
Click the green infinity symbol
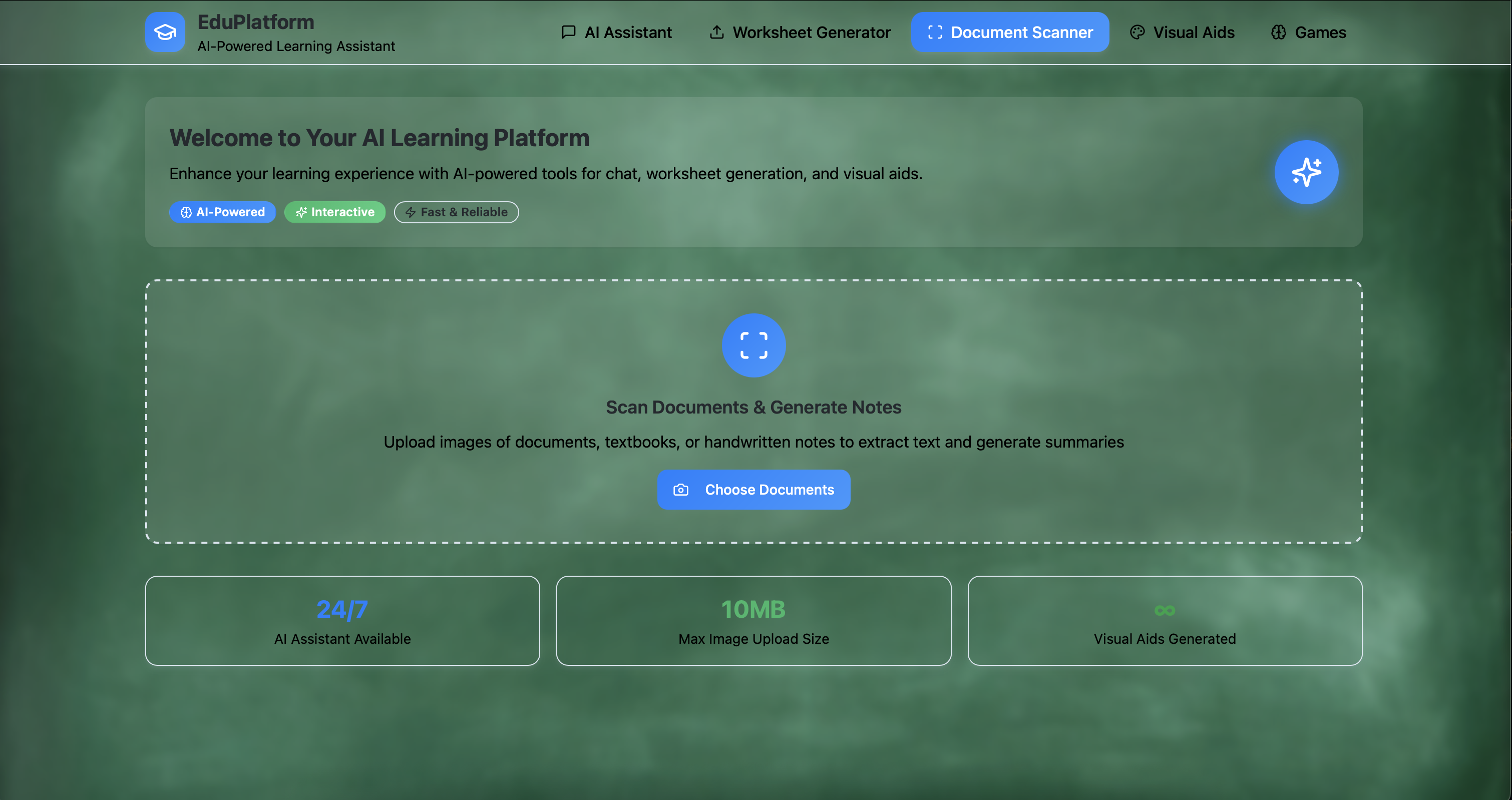(1165, 610)
